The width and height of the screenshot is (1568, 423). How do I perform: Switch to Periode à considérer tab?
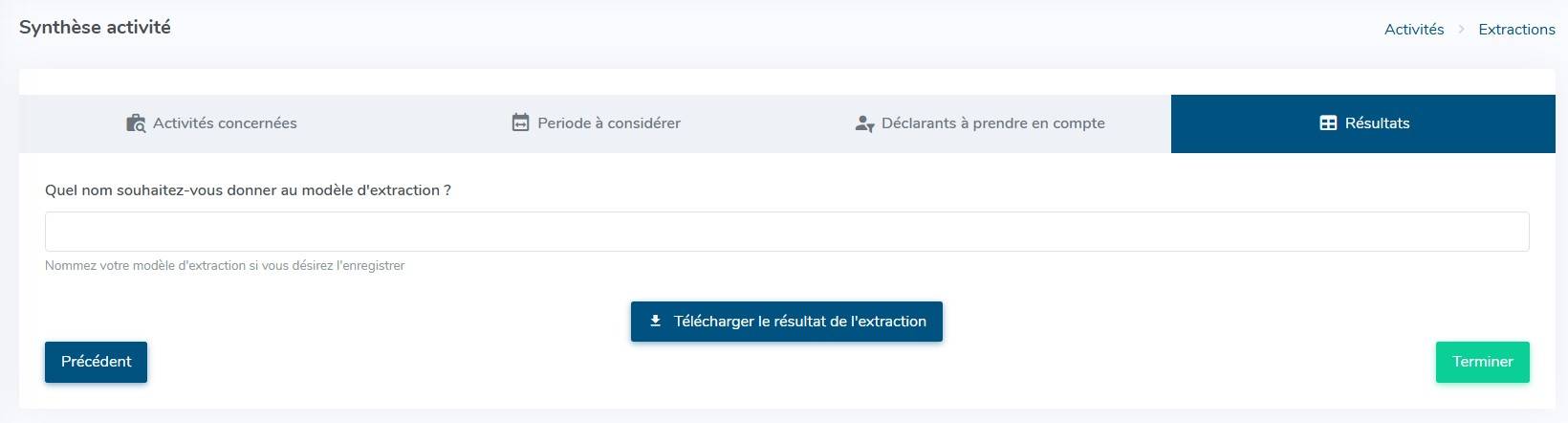pos(609,123)
